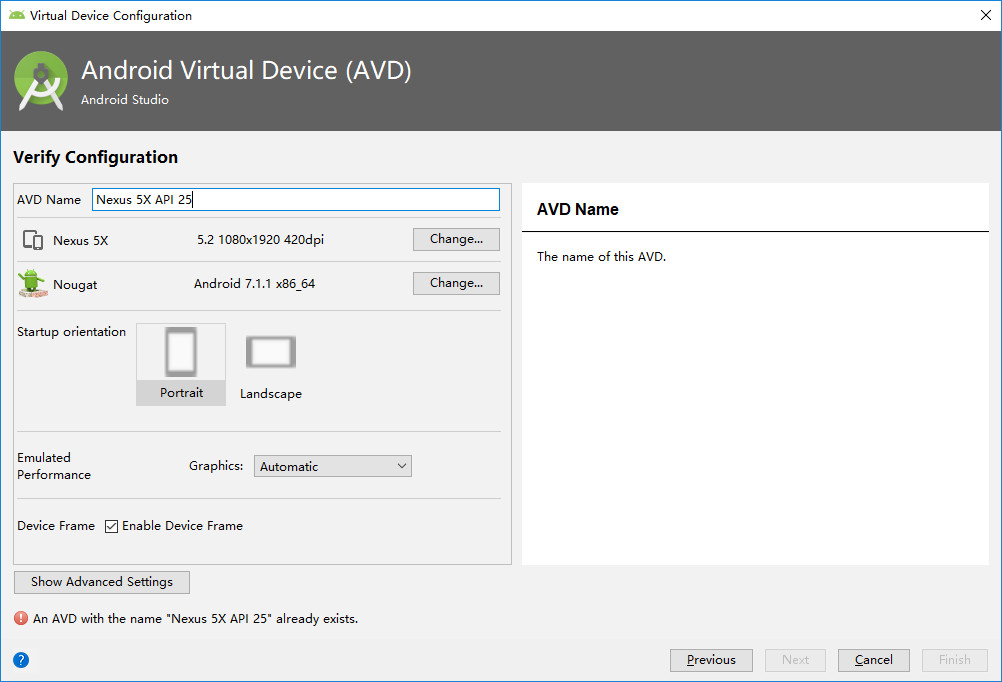Click the AVD Name input field

click(x=296, y=199)
